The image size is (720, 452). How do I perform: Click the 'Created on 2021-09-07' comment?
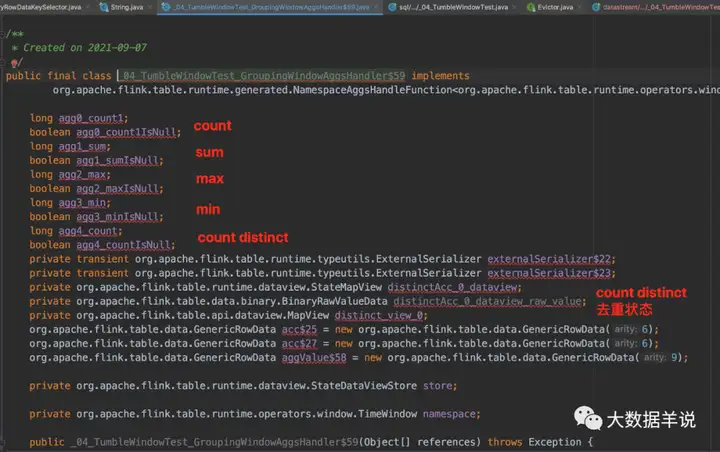(x=85, y=47)
